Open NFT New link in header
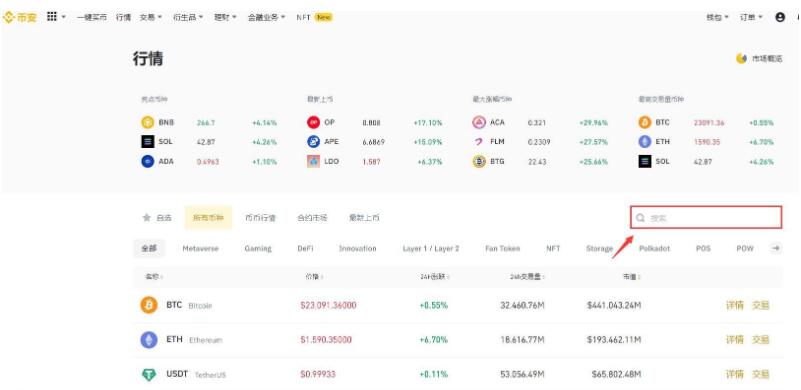Image resolution: width=801 pixels, height=390 pixels. (314, 17)
